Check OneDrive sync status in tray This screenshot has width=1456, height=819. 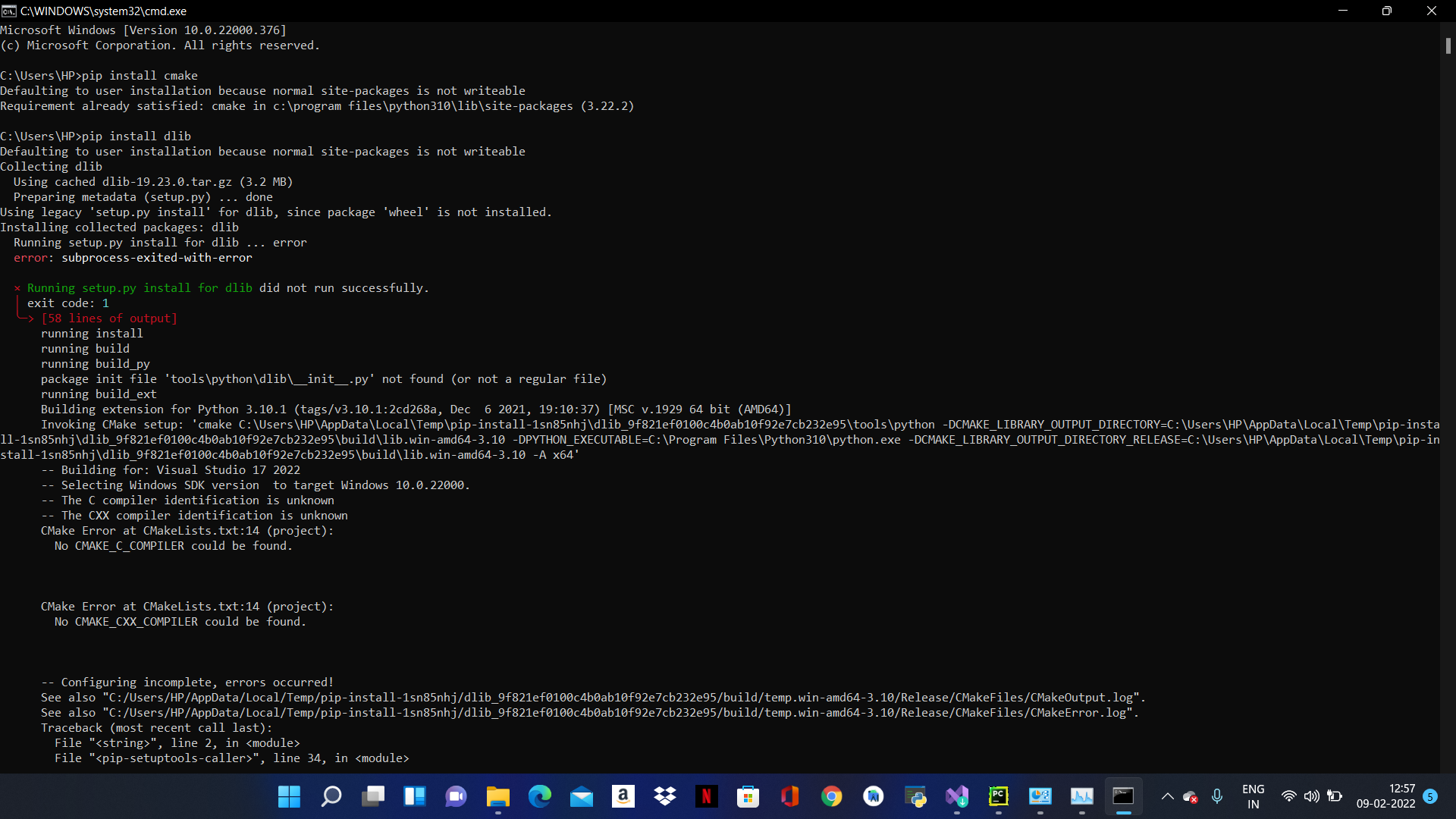(x=1189, y=796)
